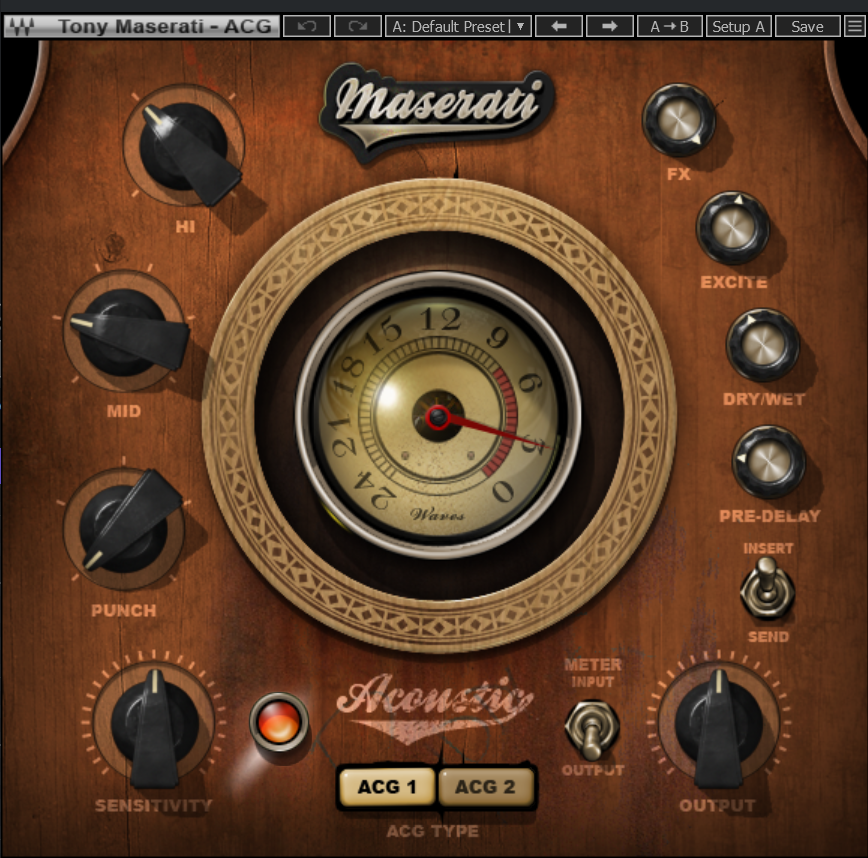The height and width of the screenshot is (858, 868).
Task: Click the Save button
Action: 807,26
